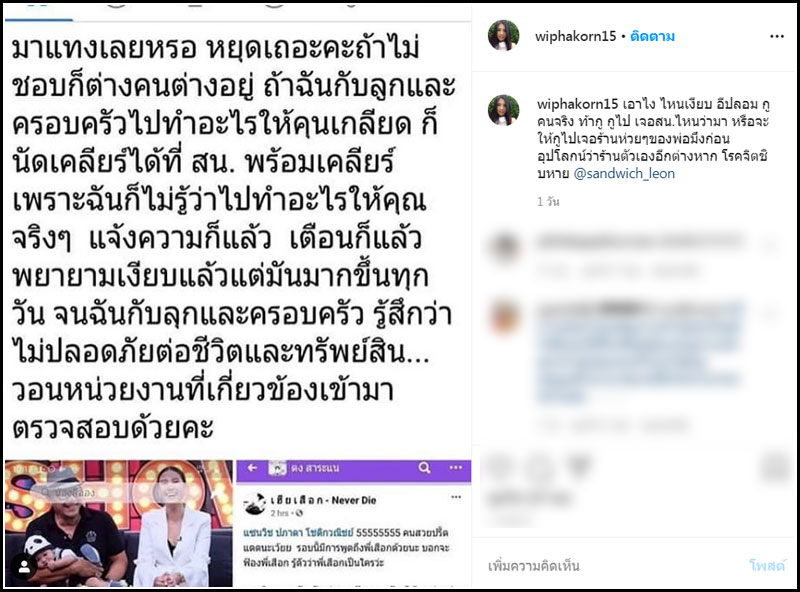Focus the เพิ่มความคิดเห็น comment field
Viewport: 800px width, 592px height.
point(612,565)
